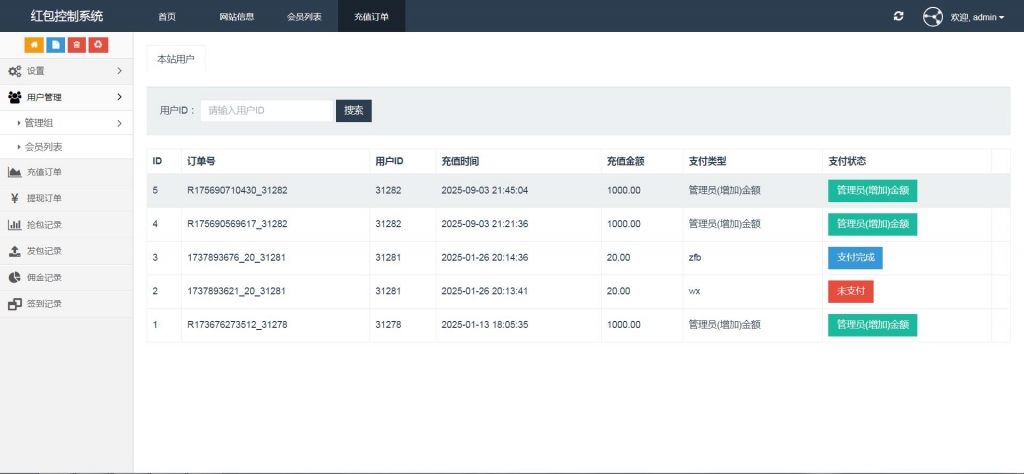Image resolution: width=1024 pixels, height=474 pixels.
Task: Open 提现订单 with the yen icon
Action: pos(44,198)
